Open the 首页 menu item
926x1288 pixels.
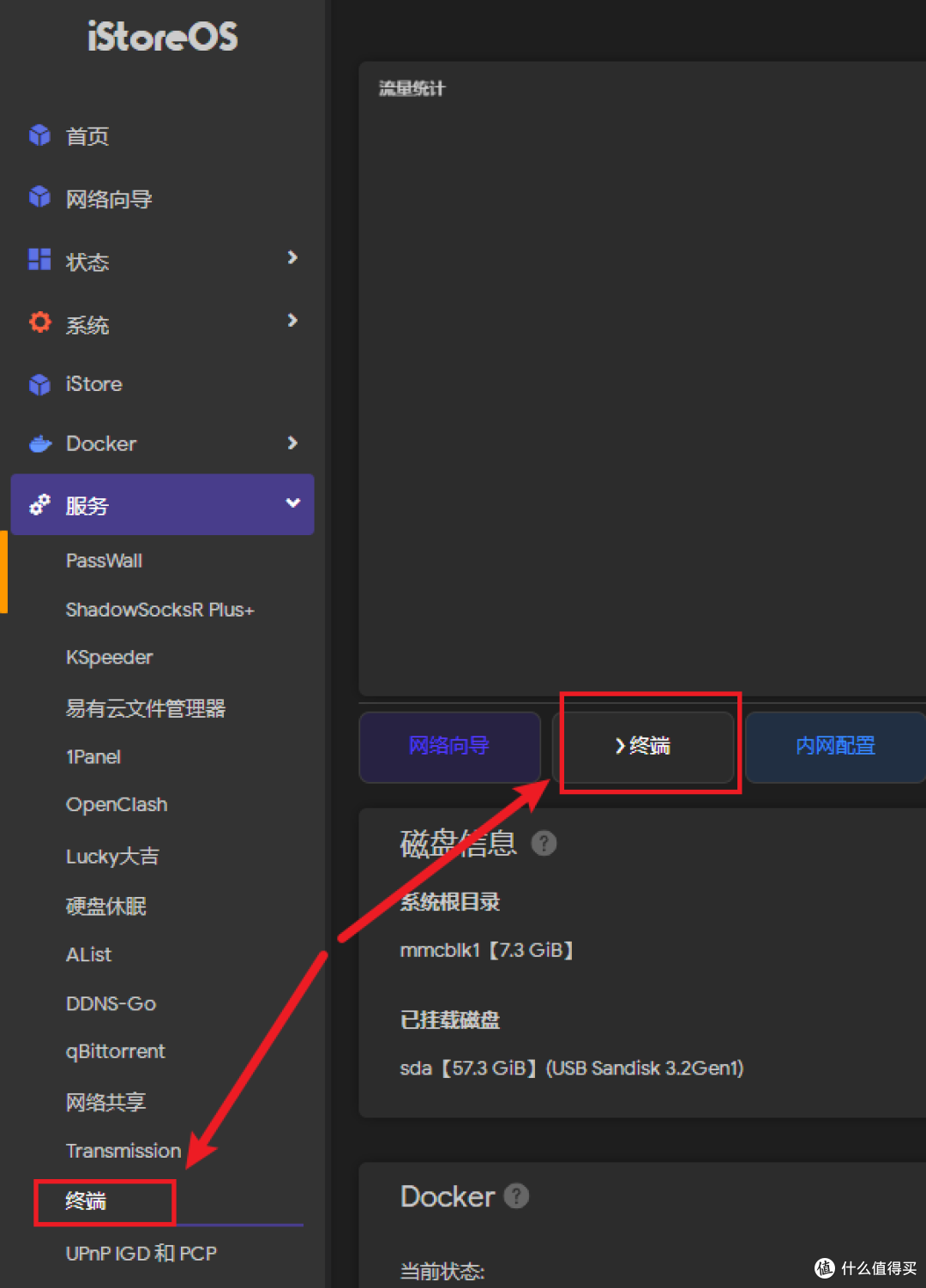(x=87, y=136)
